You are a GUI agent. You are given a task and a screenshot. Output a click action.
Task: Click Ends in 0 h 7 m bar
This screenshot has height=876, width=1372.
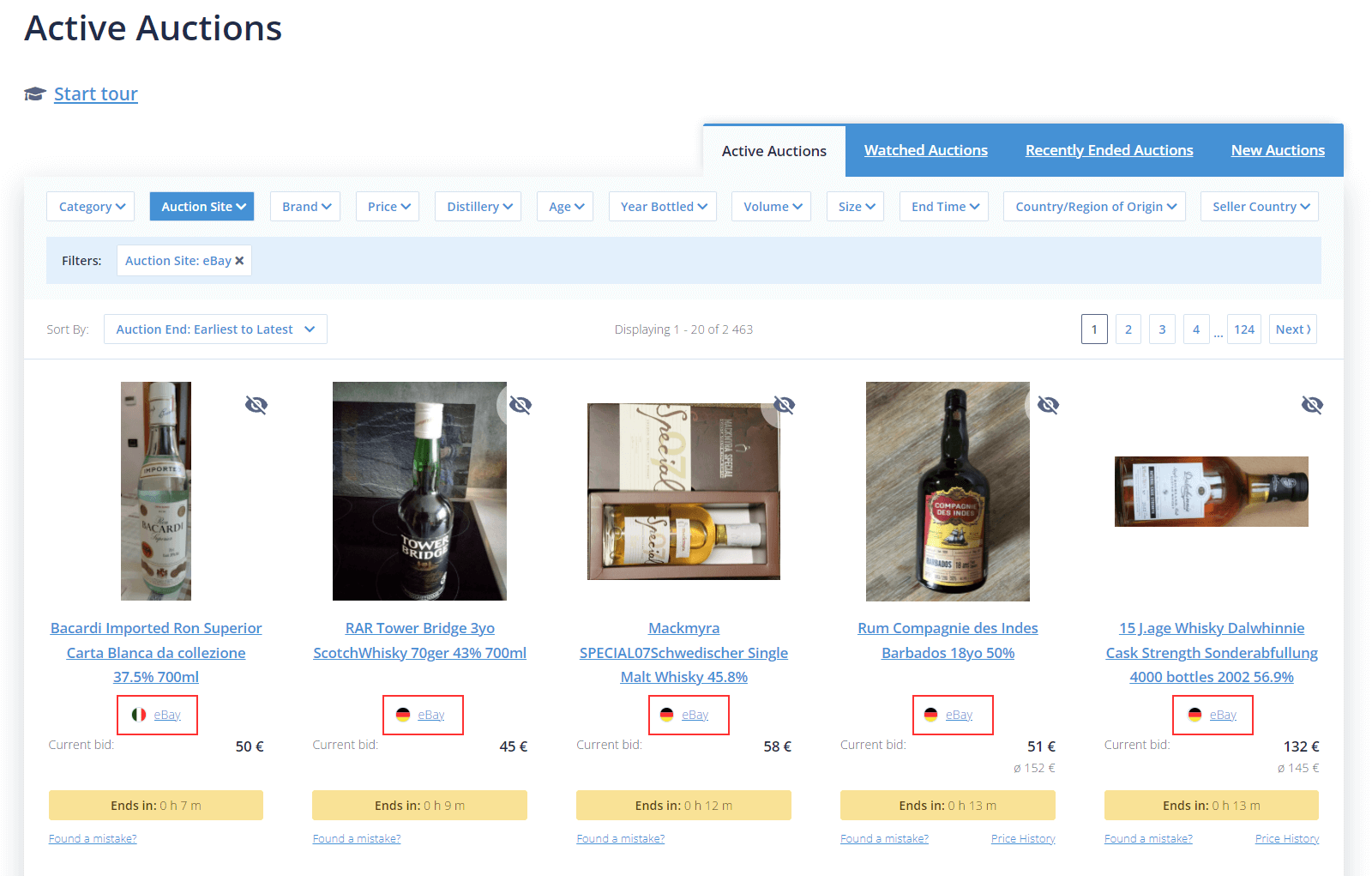point(156,806)
